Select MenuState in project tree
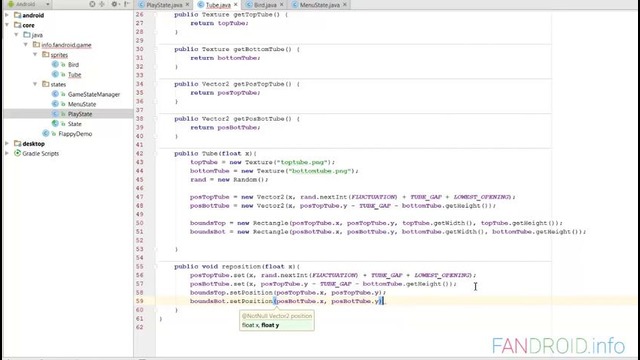 tap(82, 104)
